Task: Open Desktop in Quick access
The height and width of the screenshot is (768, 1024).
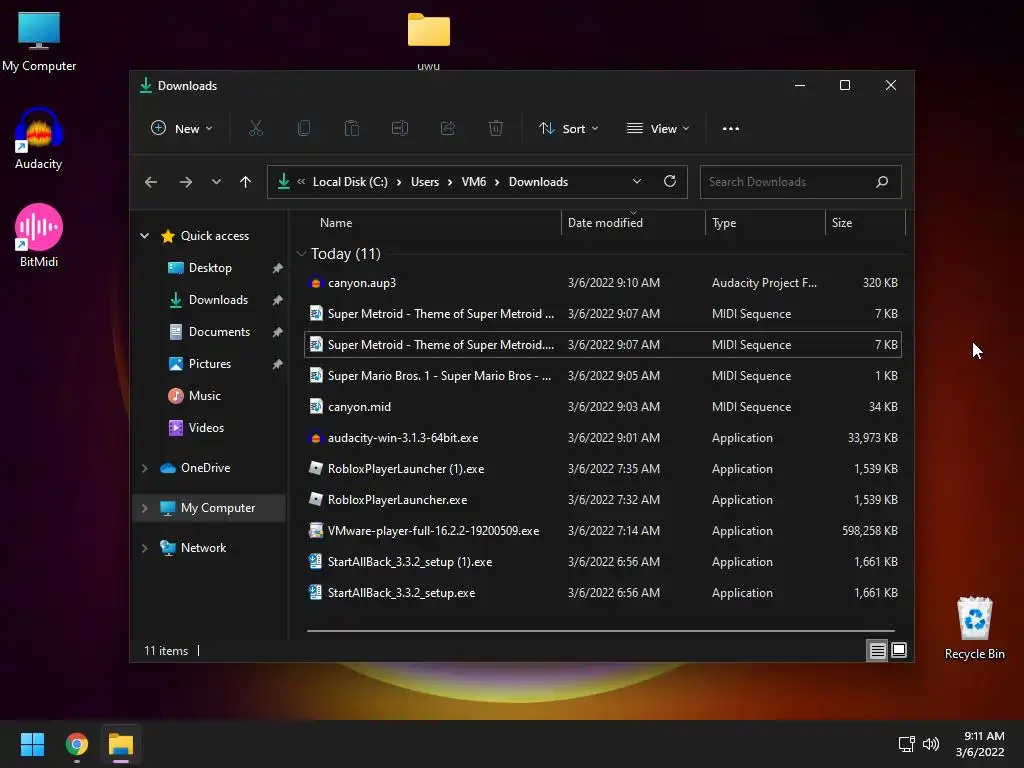Action: click(x=209, y=268)
